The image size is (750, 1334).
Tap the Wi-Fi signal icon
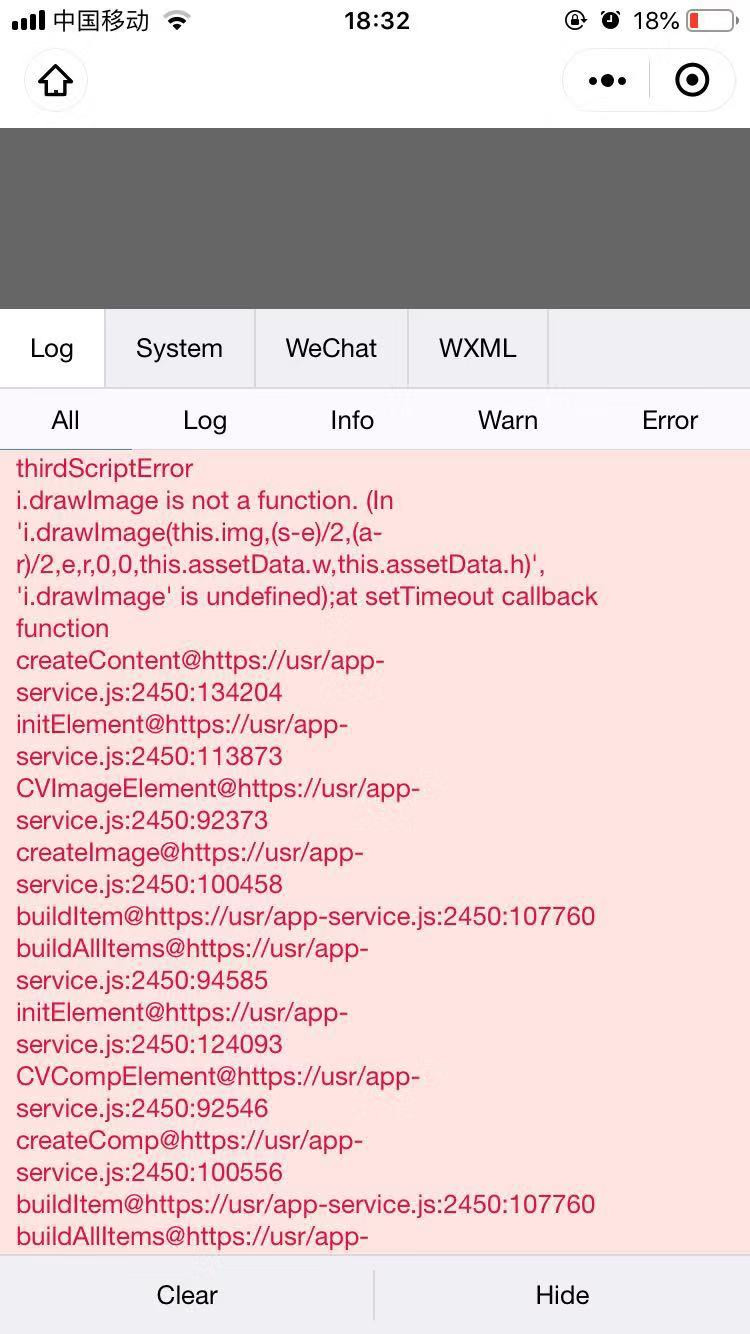pos(178,20)
